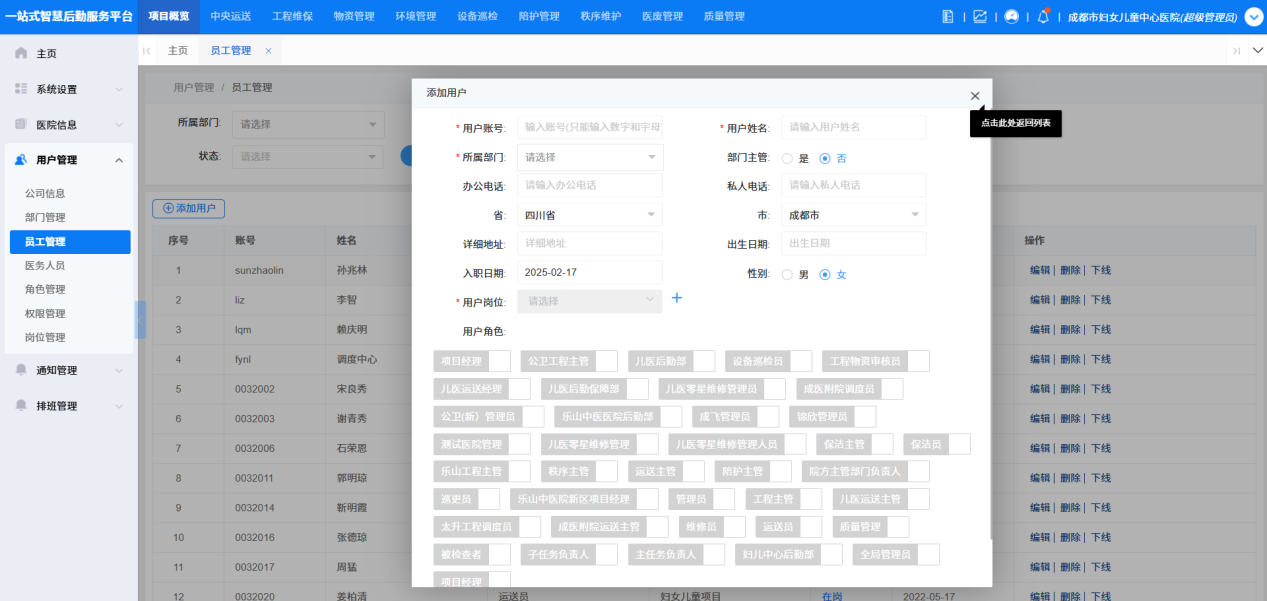Image resolution: width=1267 pixels, height=601 pixels.
Task: Open the notification bell icon
Action: coord(1043,16)
